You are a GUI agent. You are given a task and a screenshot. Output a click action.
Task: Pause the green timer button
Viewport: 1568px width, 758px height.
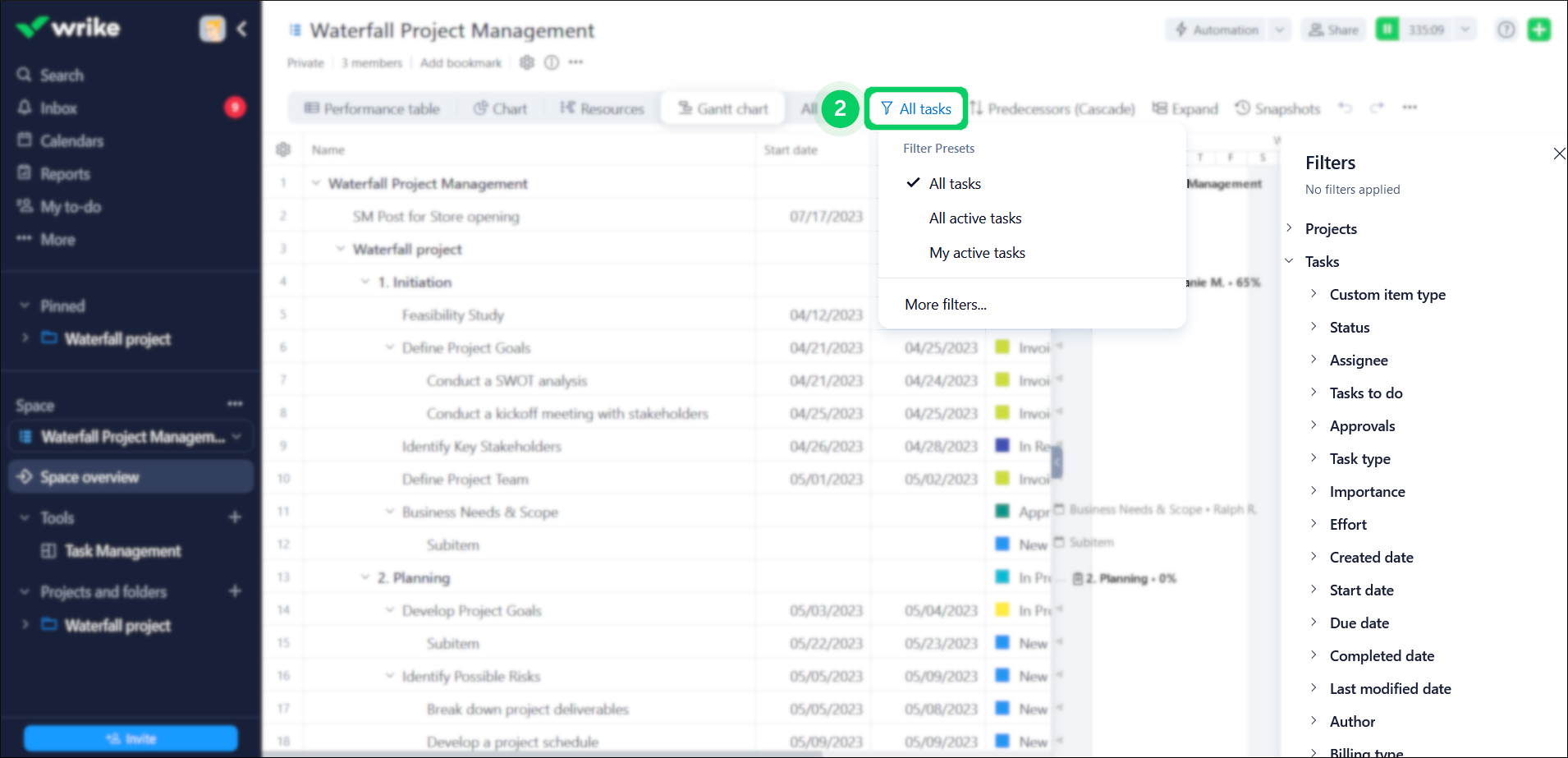[x=1387, y=30]
